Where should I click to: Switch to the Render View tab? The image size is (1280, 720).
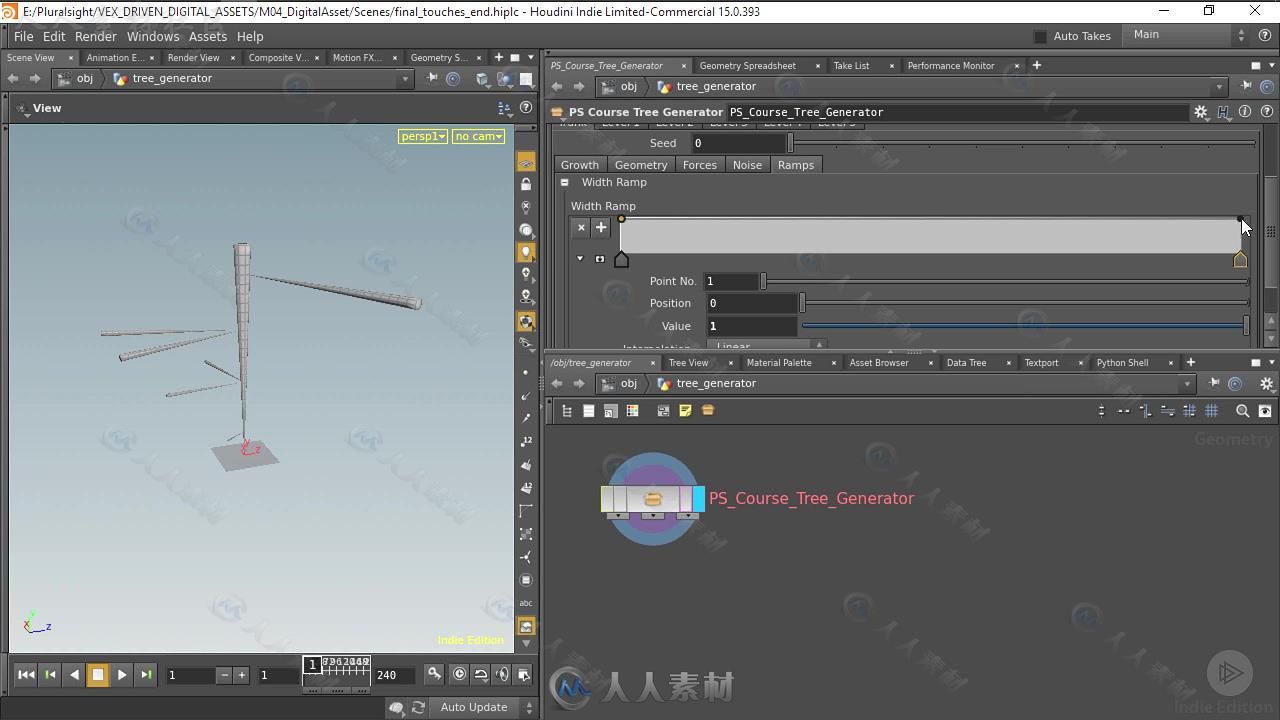coord(194,57)
